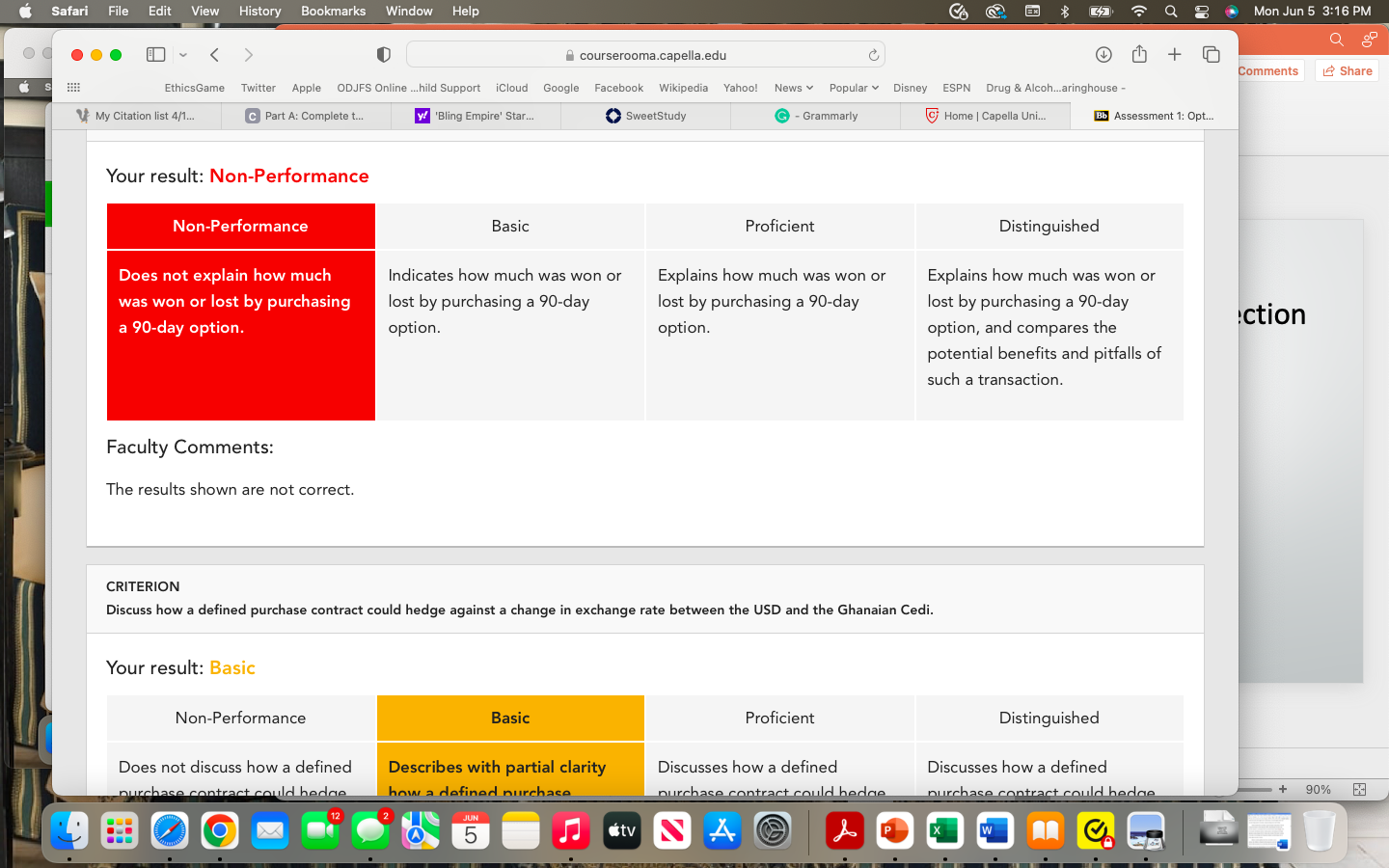Image resolution: width=1389 pixels, height=868 pixels.
Task: Open the Trash in the Dock
Action: (x=1320, y=830)
